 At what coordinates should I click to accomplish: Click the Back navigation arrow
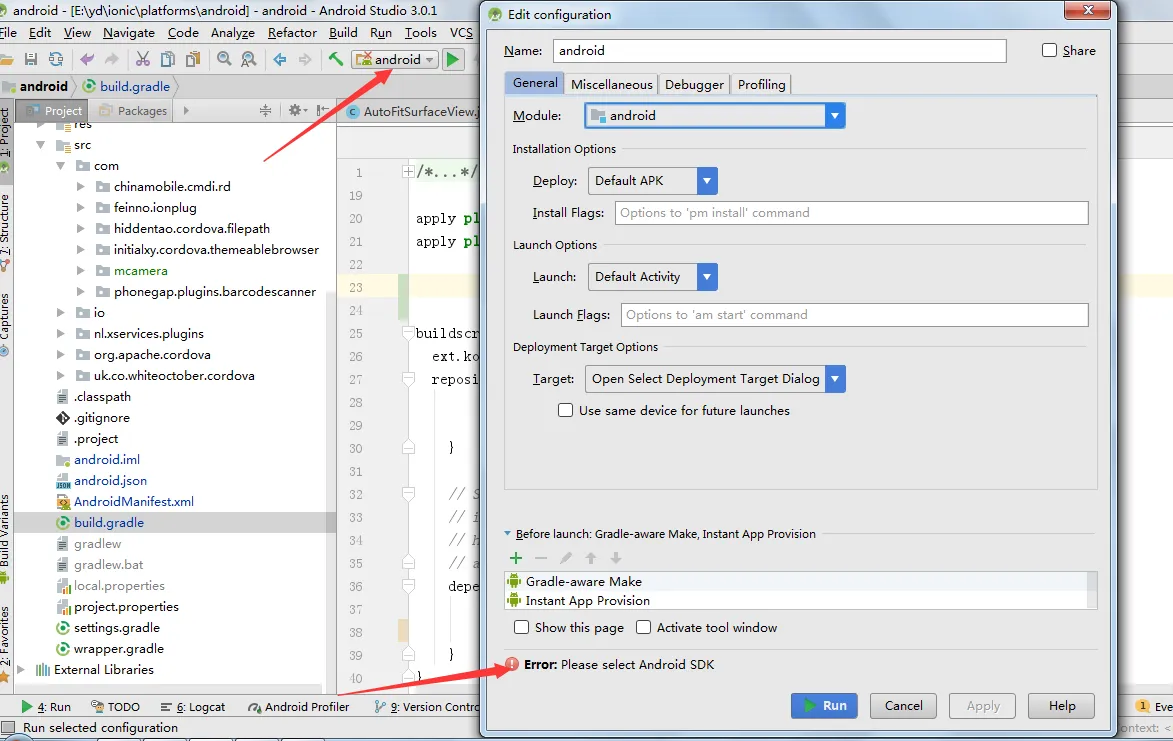280,59
